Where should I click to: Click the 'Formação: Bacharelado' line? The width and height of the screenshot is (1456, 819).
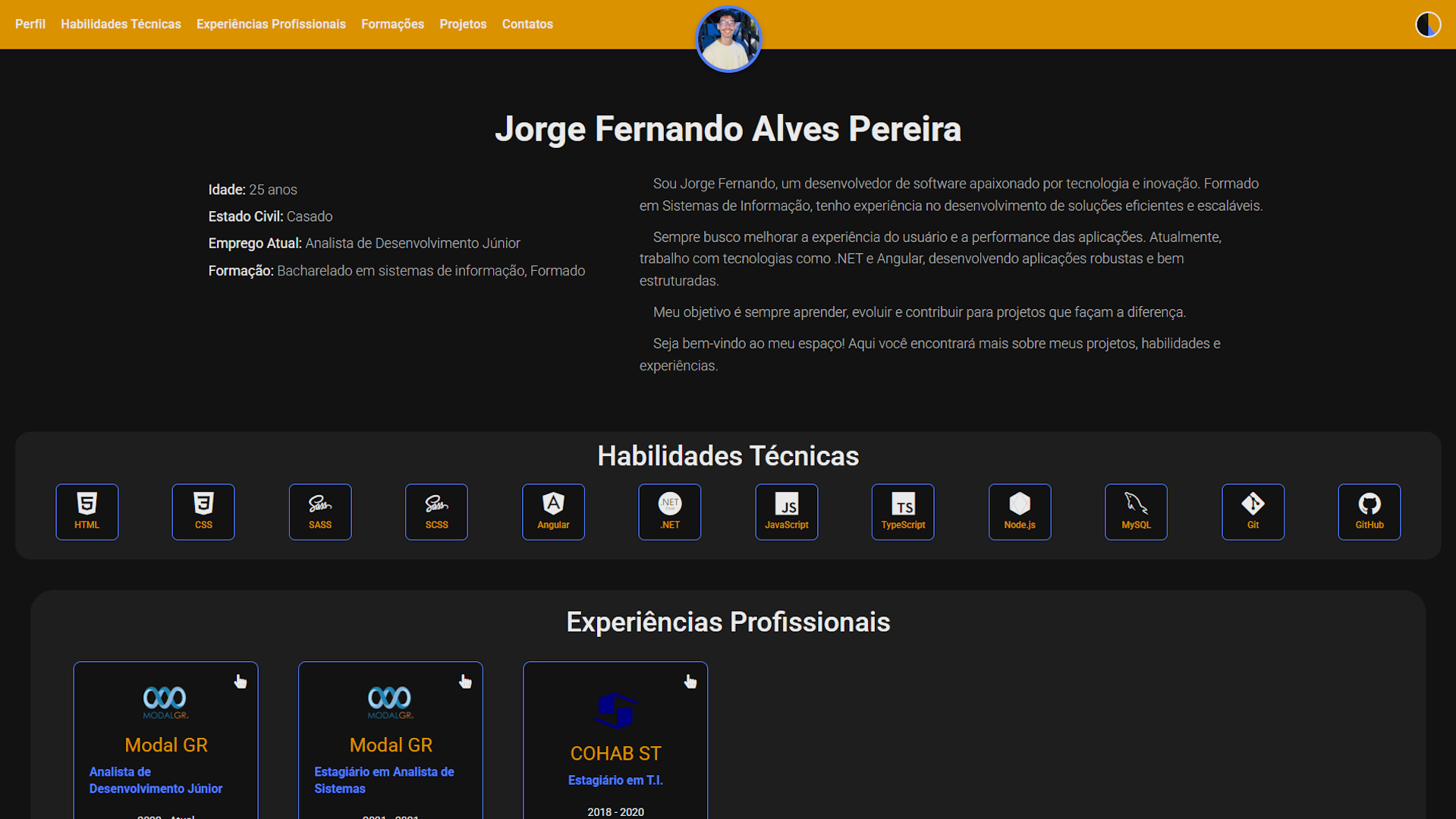397,271
